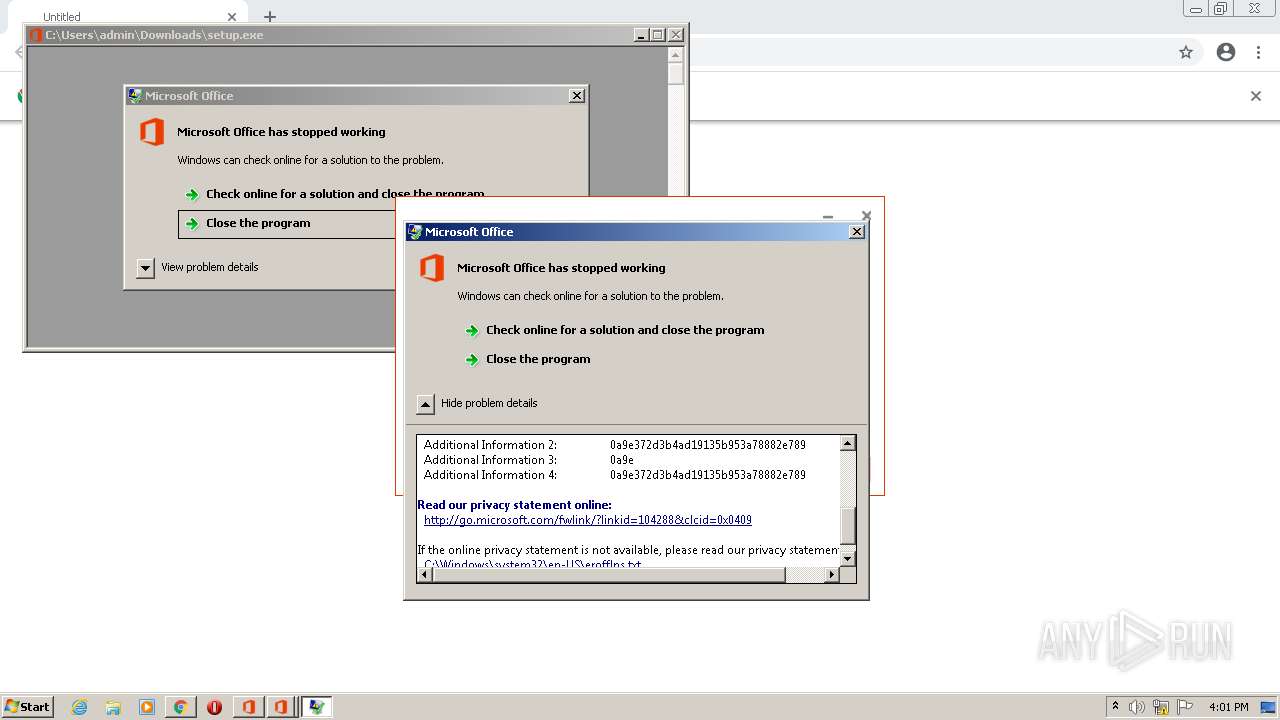The height and width of the screenshot is (720, 1280).
Task: Bookmark this page with the star icon
Action: pos(1186,52)
